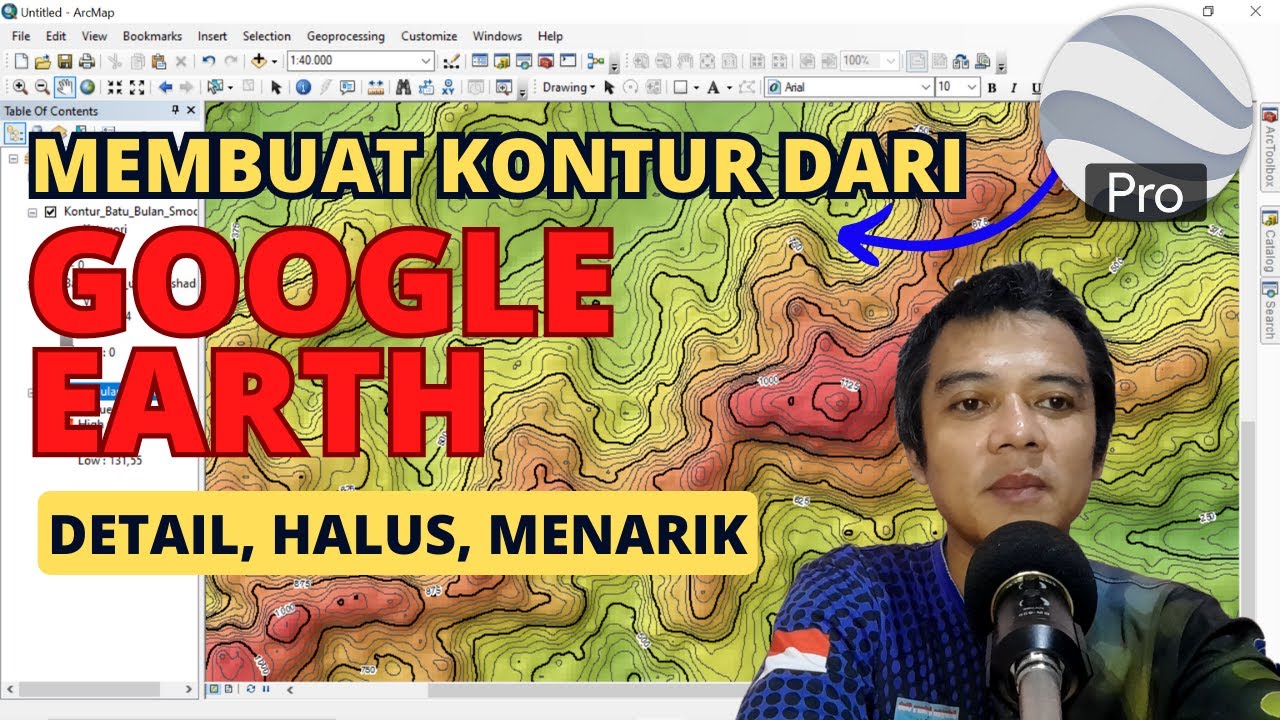Open the font size 10 dropdown

tap(972, 87)
